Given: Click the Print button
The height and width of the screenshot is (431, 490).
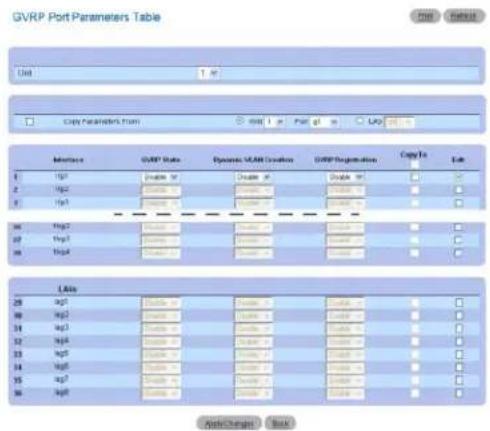Looking at the screenshot, I should 425,16.
